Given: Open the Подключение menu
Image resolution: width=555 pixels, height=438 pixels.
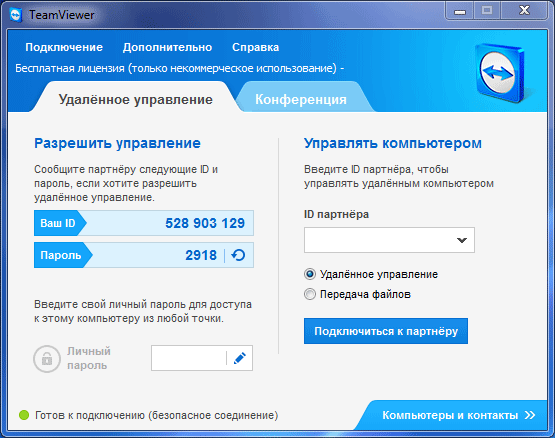Looking at the screenshot, I should [64, 47].
